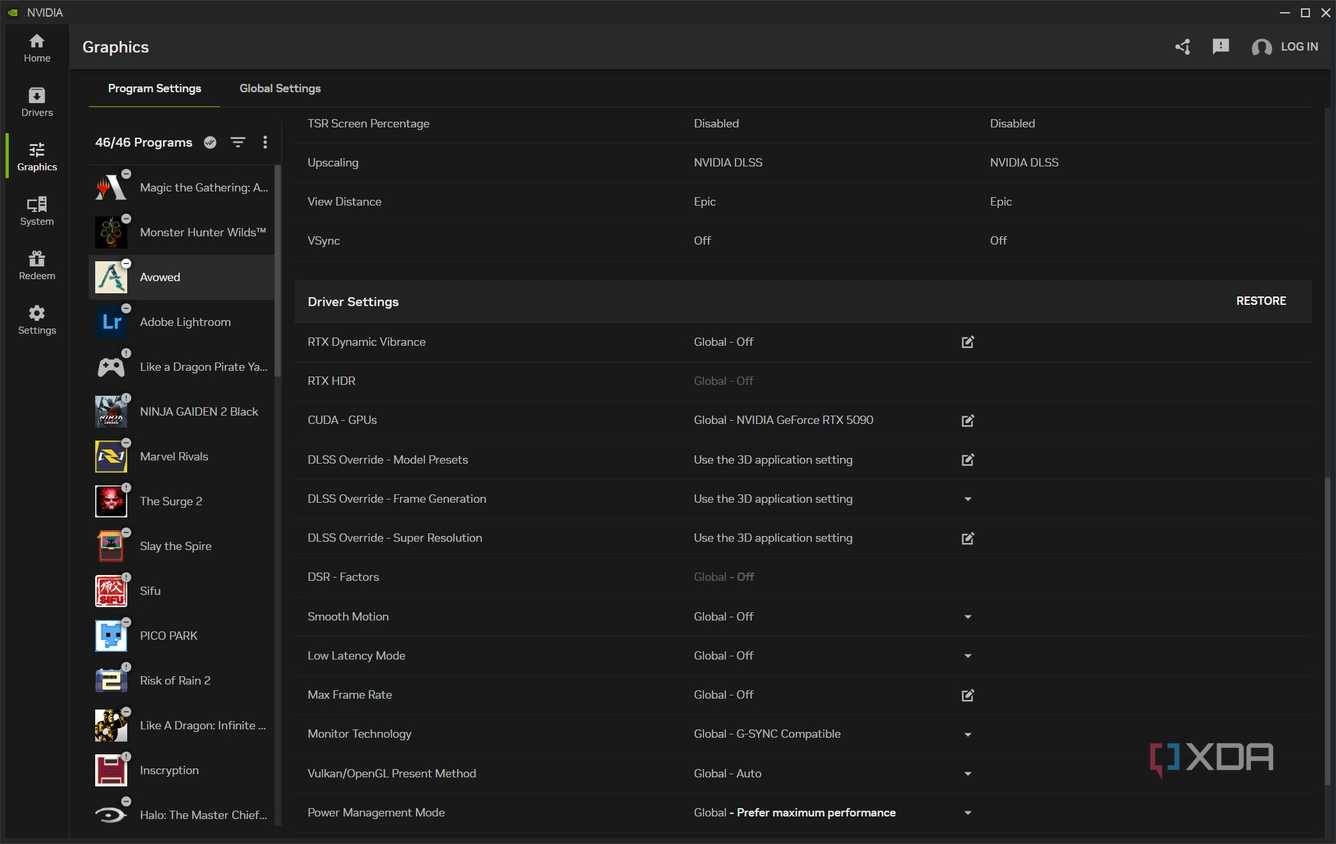Edit the CUDA - GPUs setting
The image size is (1336, 844).
coord(968,420)
